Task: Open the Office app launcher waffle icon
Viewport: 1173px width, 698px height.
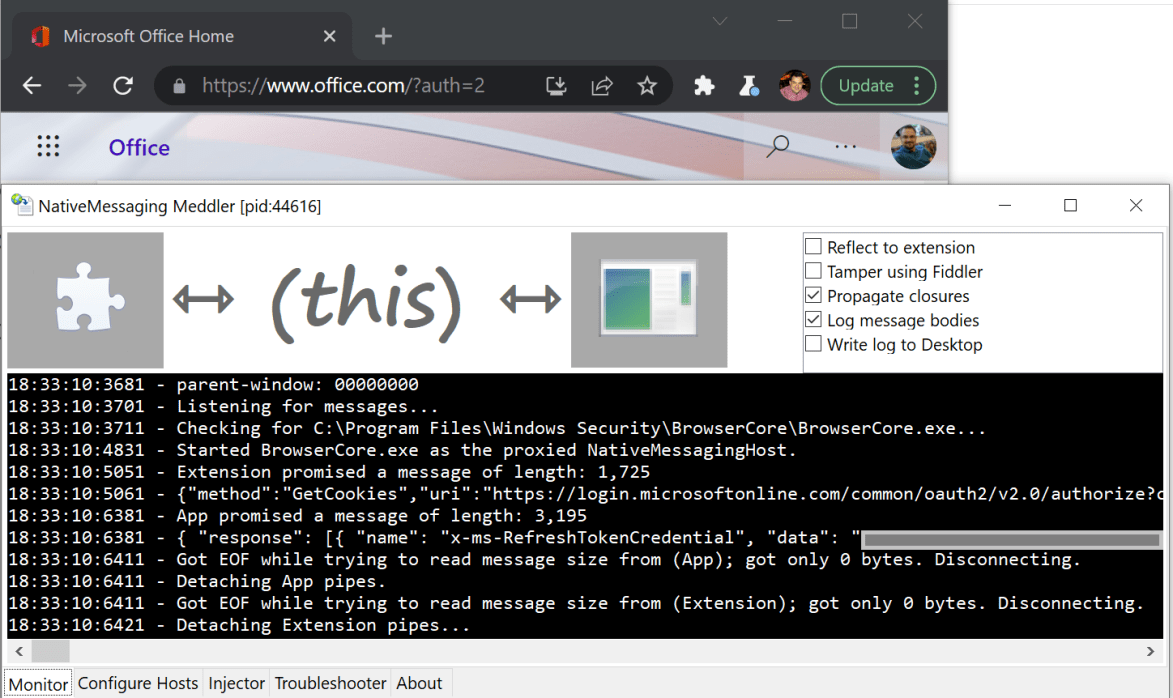Action: (48, 146)
